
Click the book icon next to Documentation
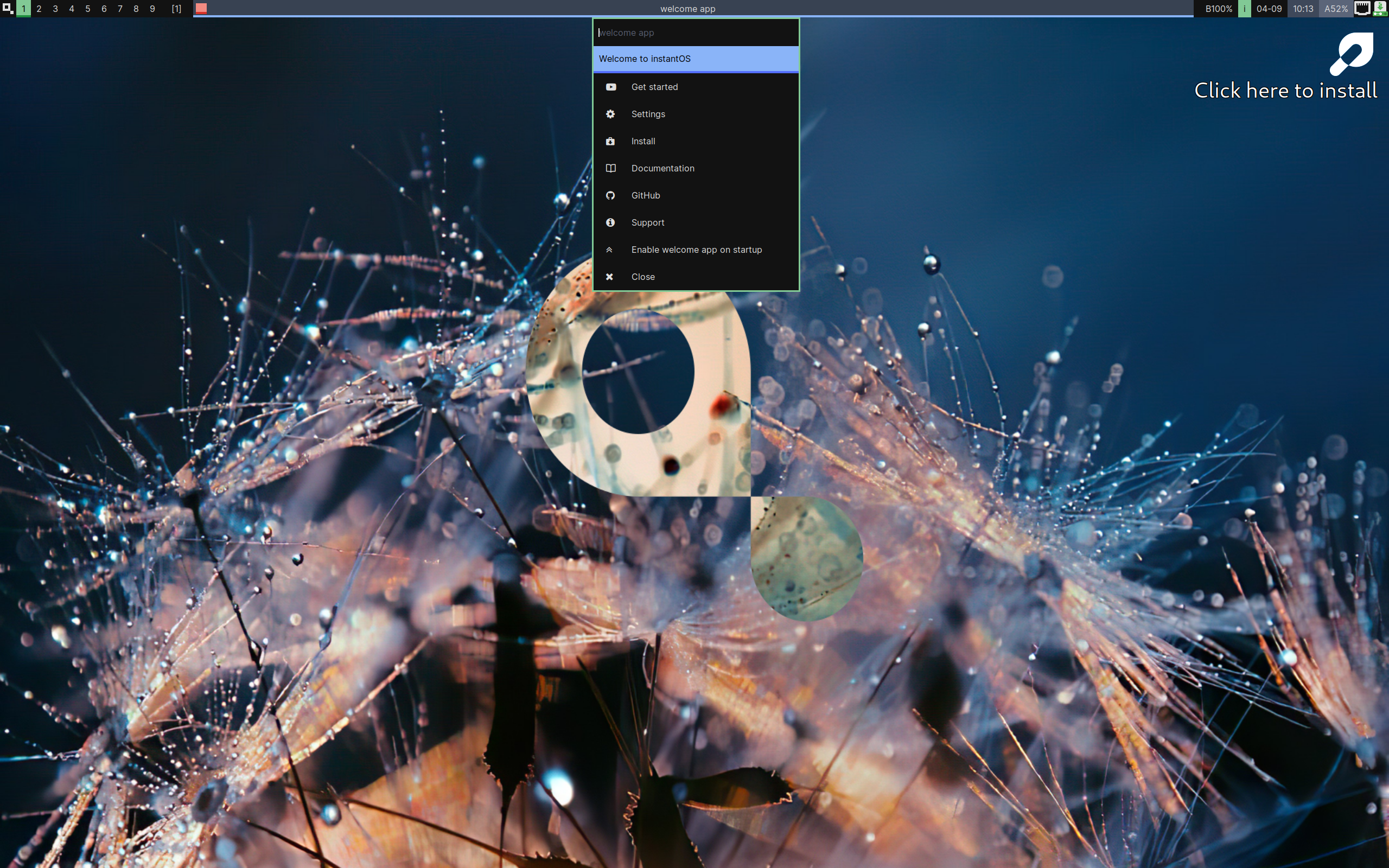coord(611,168)
